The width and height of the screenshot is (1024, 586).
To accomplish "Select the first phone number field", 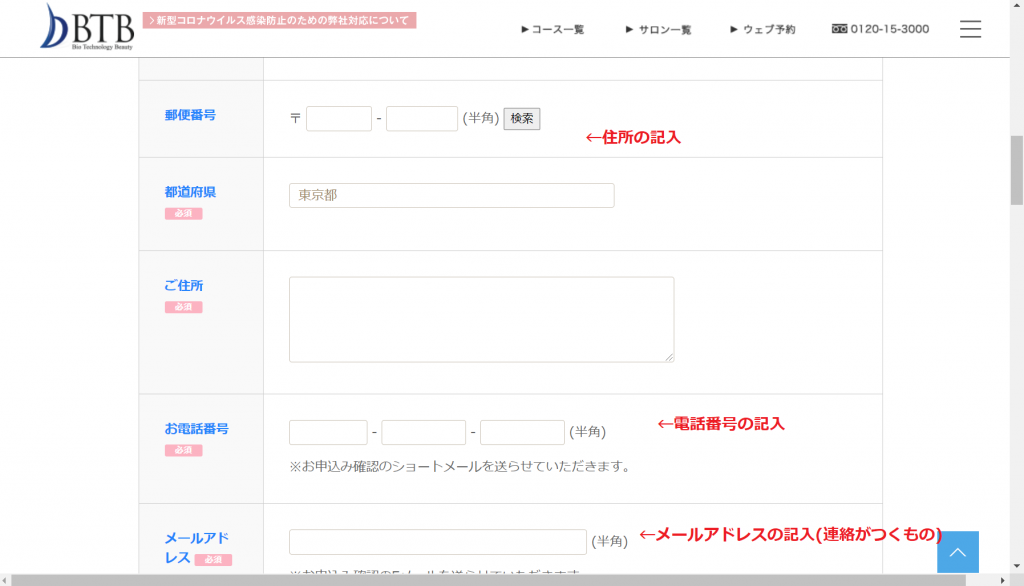I will (328, 432).
